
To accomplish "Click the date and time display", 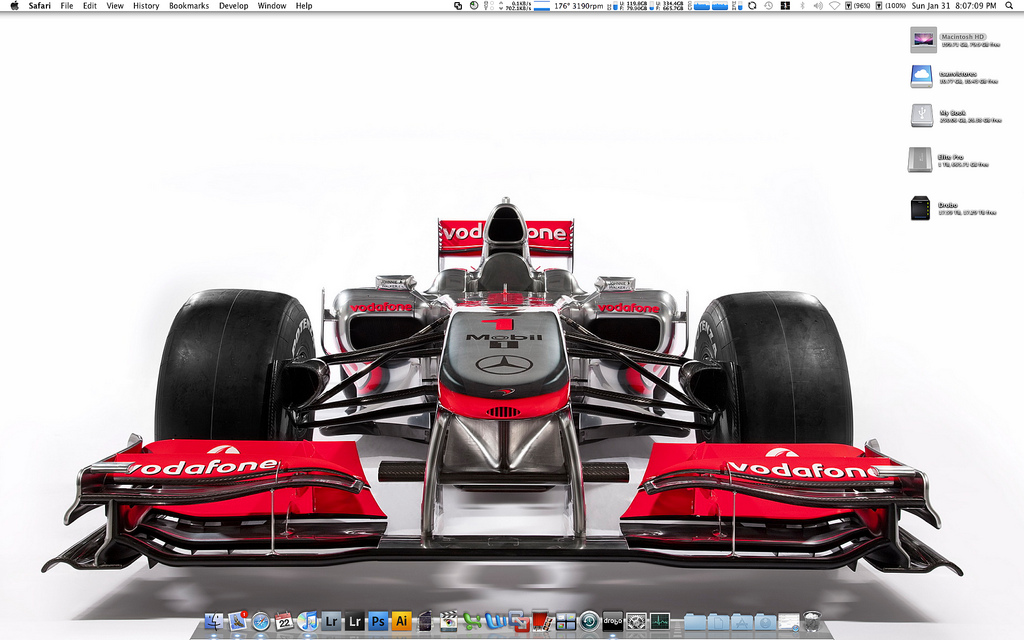I will (955, 6).
